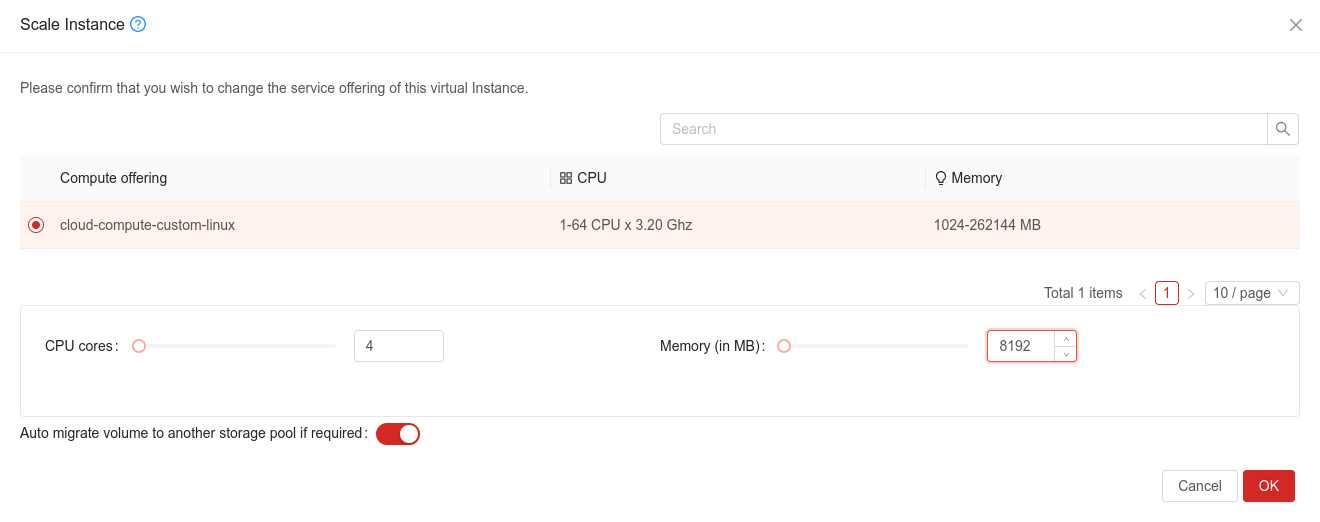Click the CPU grid icon in header

tap(566, 178)
